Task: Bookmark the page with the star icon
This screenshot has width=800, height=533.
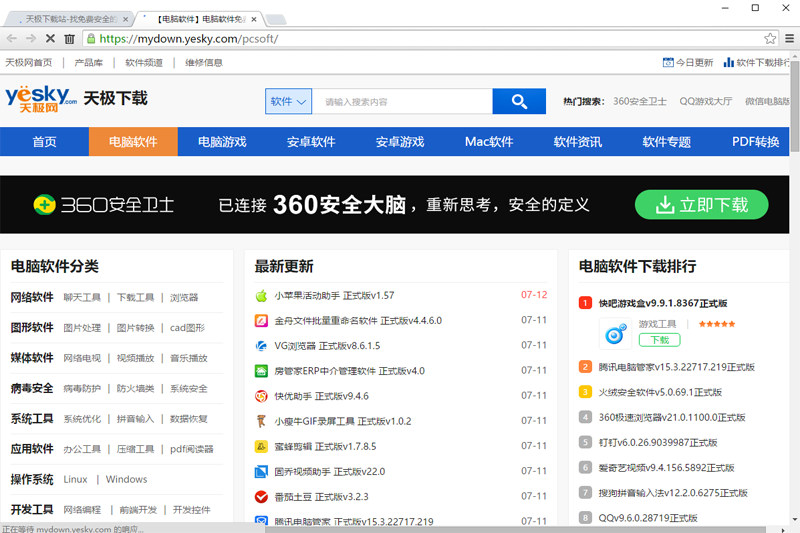Action: pyautogui.click(x=770, y=38)
